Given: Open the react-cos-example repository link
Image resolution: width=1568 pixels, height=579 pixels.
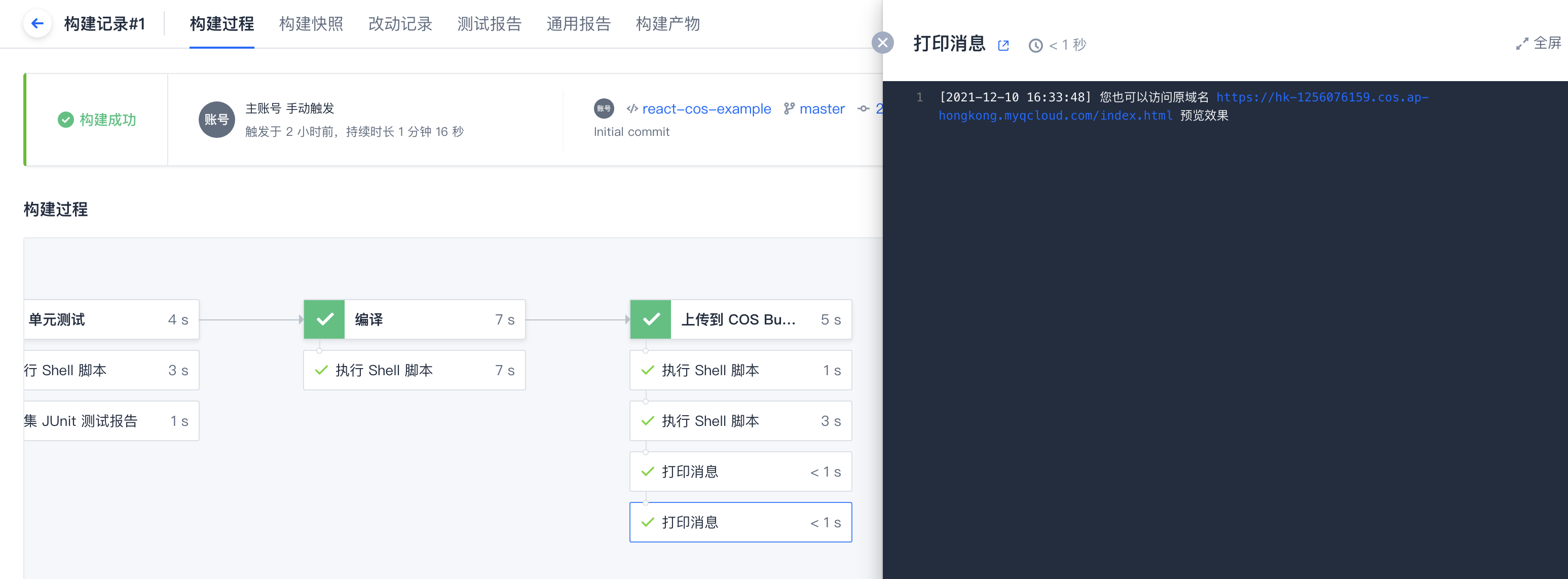Looking at the screenshot, I should coord(706,108).
